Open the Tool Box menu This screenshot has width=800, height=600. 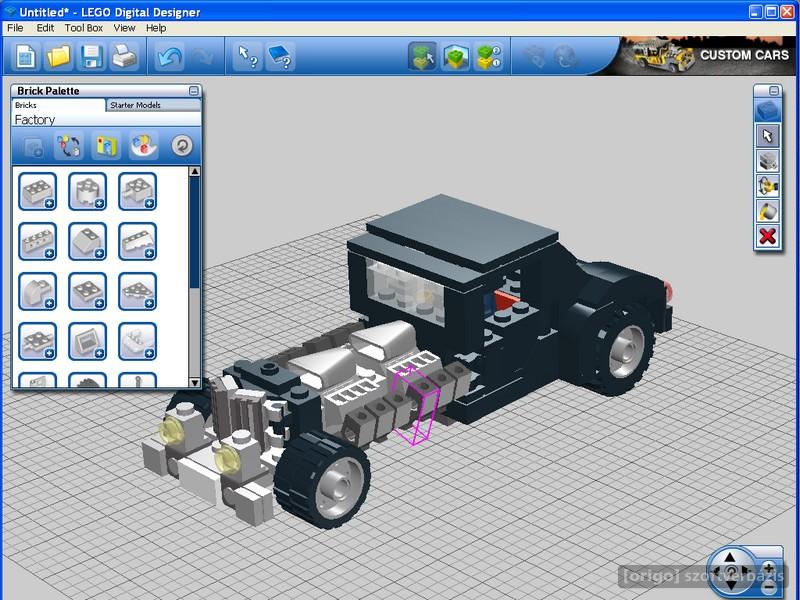(x=84, y=28)
